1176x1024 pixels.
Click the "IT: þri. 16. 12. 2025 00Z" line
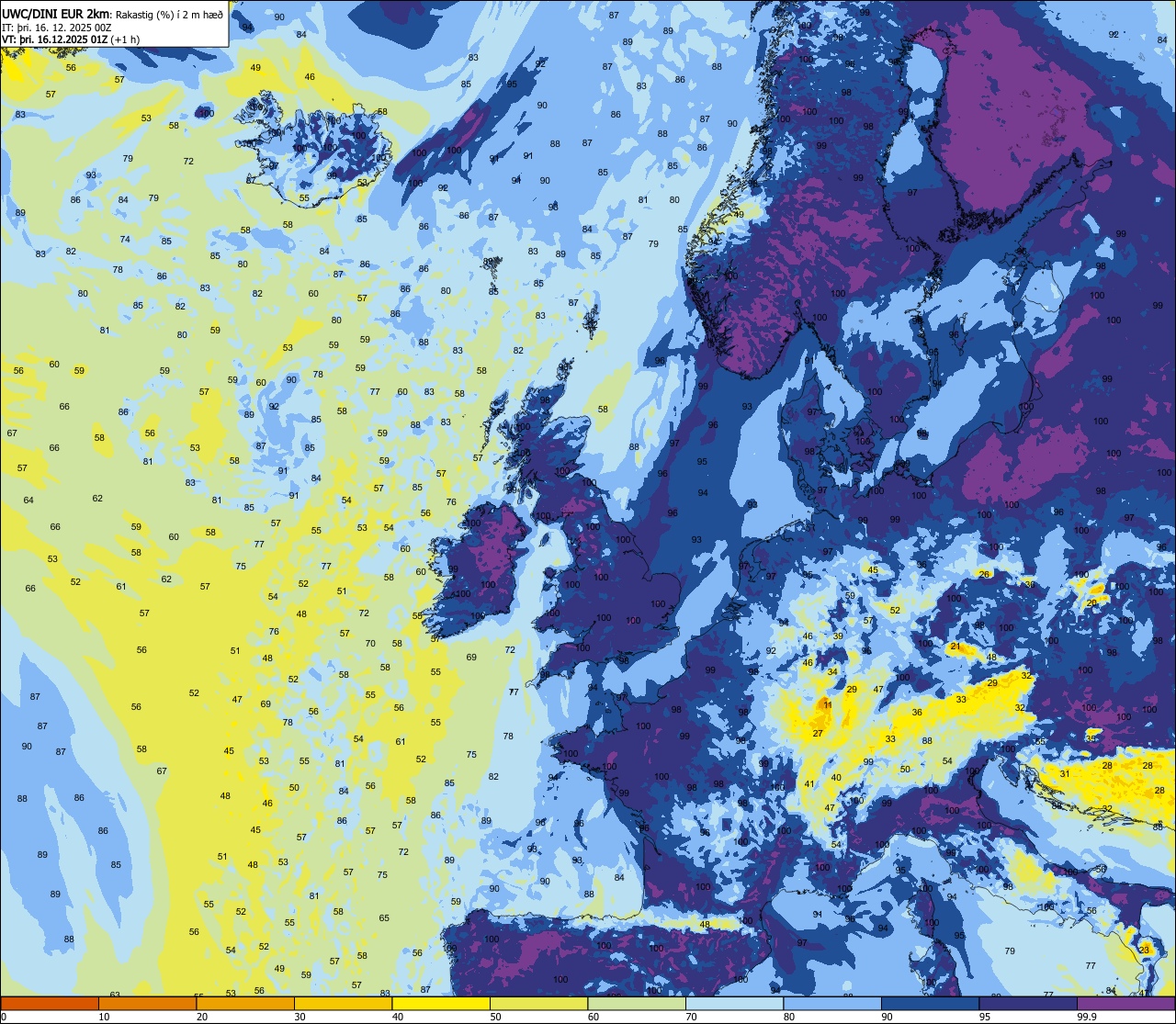(57, 27)
